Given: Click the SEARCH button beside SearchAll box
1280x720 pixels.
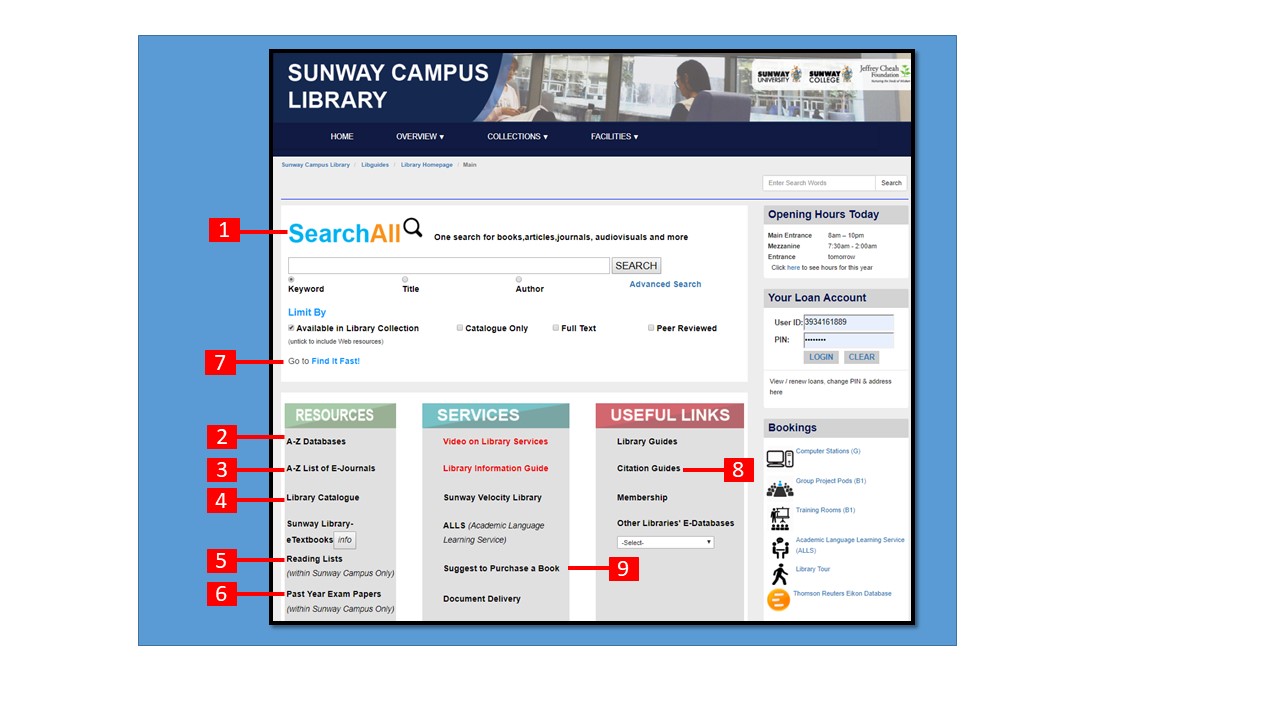Looking at the screenshot, I should (x=636, y=266).
